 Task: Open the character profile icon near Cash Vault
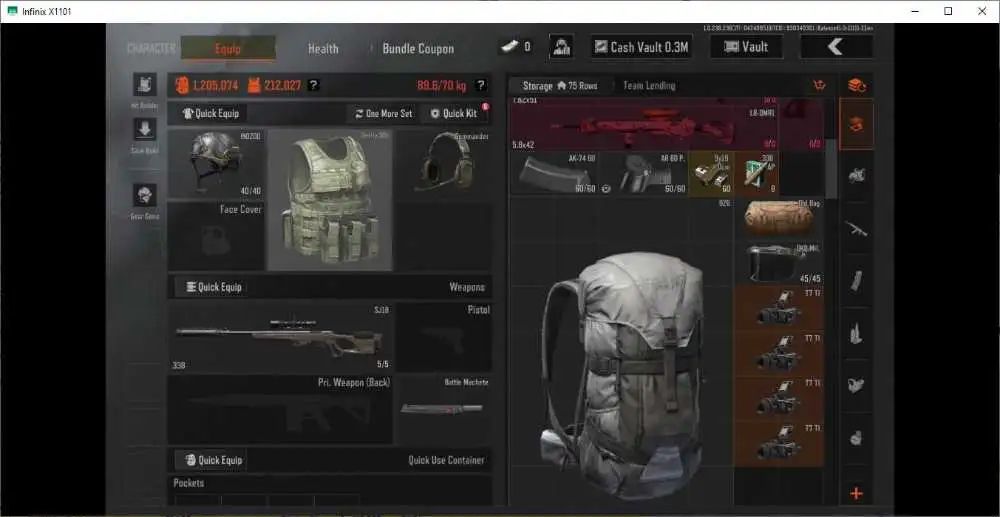(561, 47)
